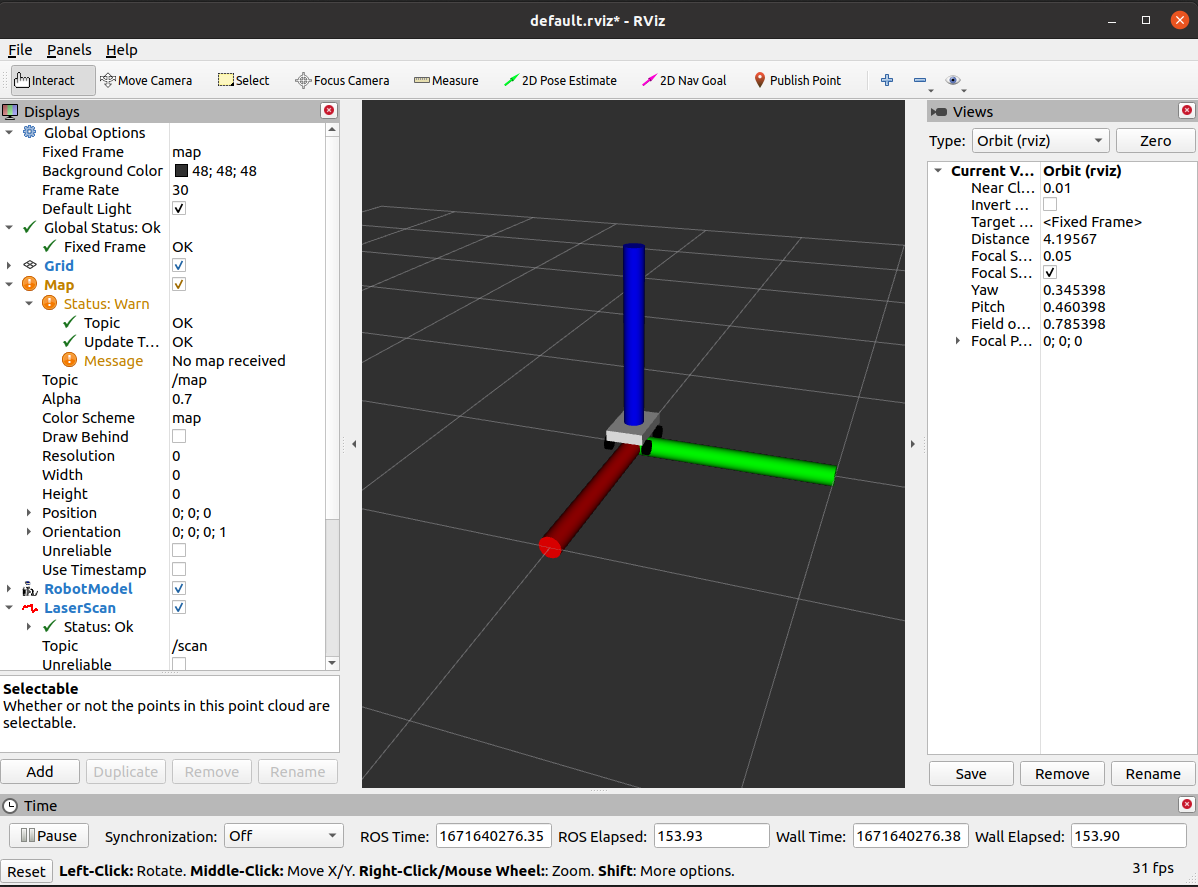1198x887 pixels.
Task: Pick the Measure tool
Action: [446, 80]
